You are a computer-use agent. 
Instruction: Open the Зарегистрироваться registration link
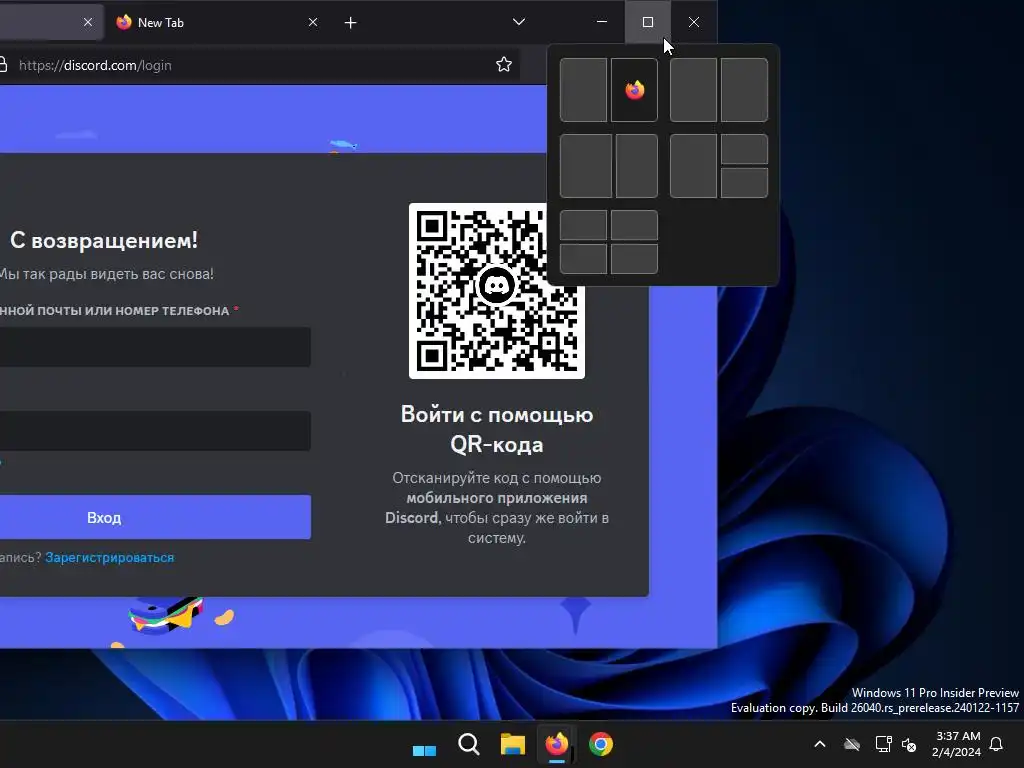[x=110, y=558]
